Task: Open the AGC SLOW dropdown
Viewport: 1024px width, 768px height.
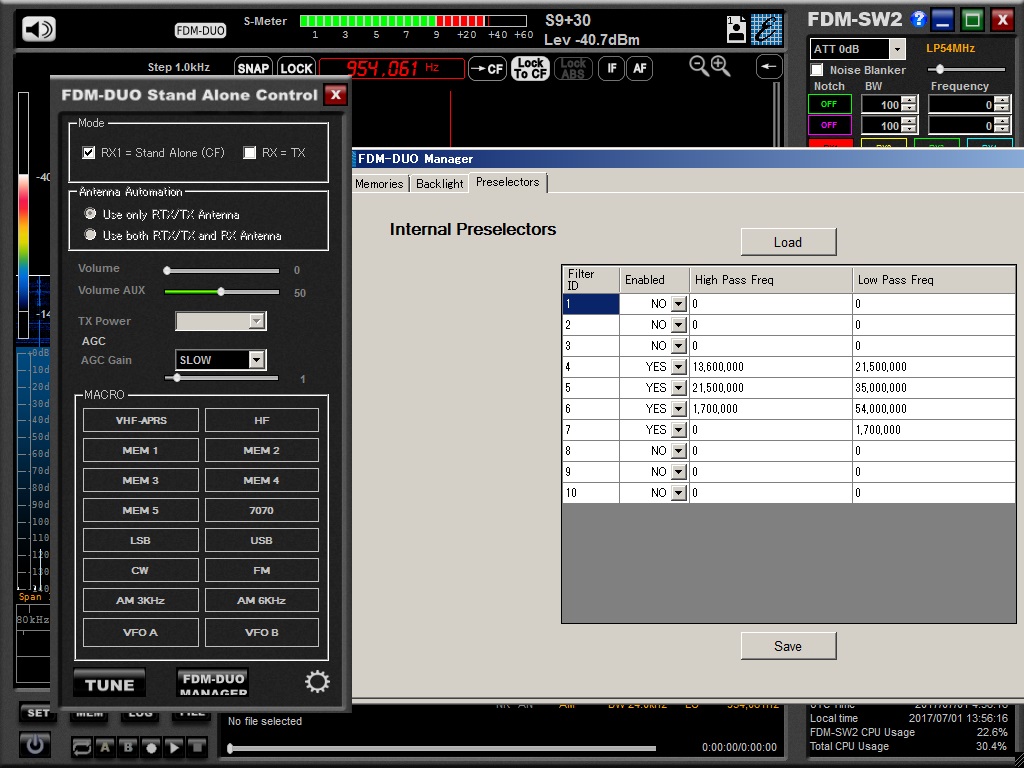Action: click(x=257, y=360)
